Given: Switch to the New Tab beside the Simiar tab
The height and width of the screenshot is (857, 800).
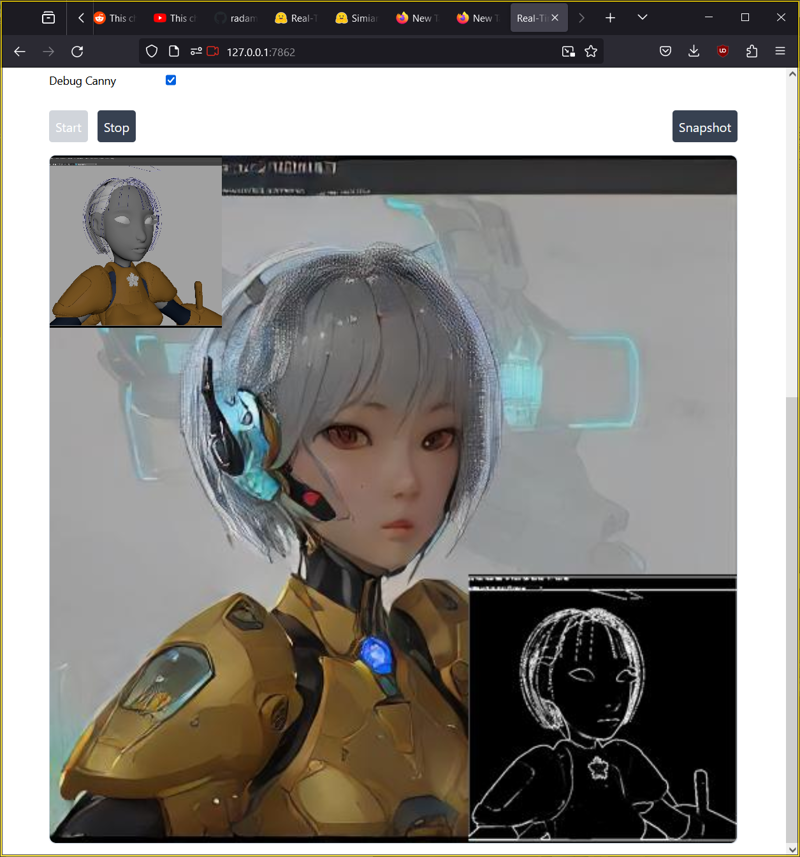Looking at the screenshot, I should pyautogui.click(x=419, y=18).
